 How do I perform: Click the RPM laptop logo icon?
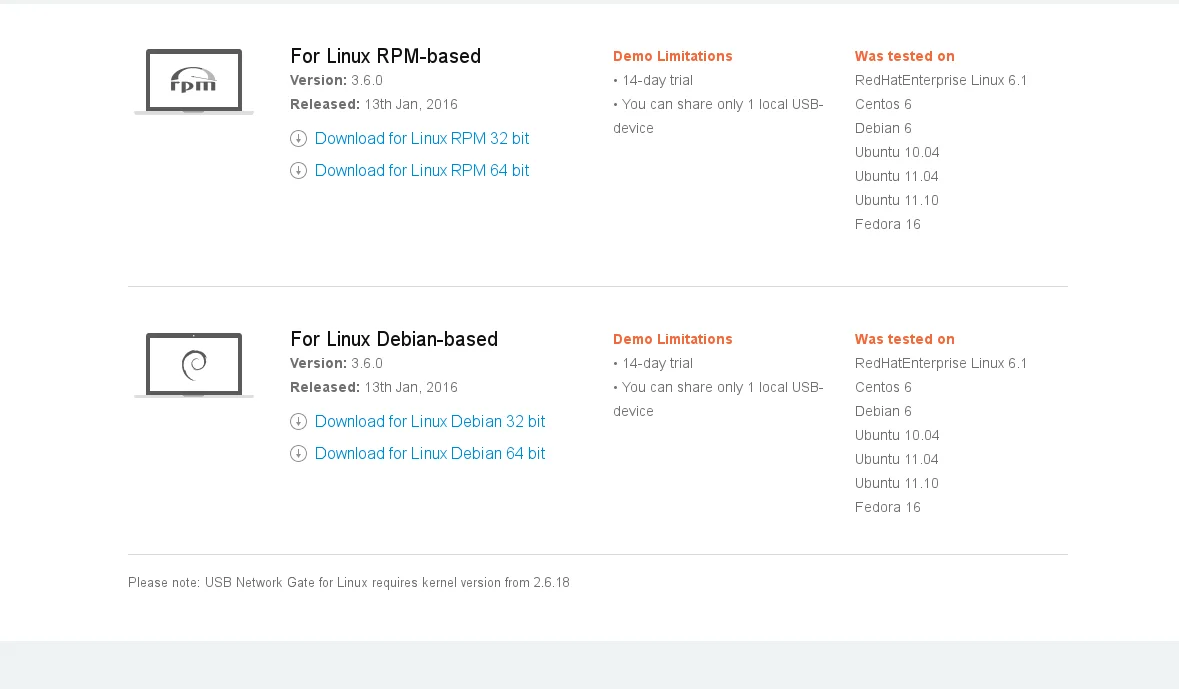(194, 81)
